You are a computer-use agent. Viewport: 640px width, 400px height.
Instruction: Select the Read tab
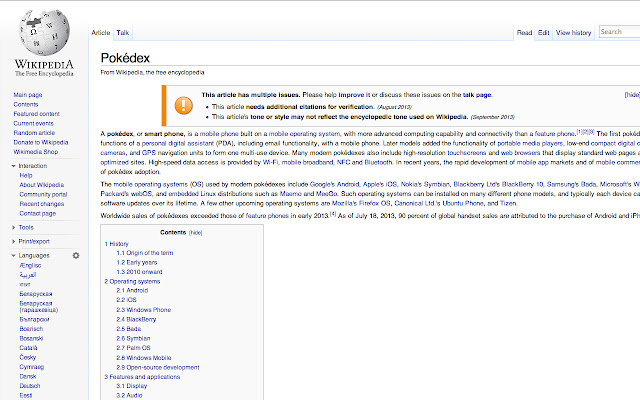pyautogui.click(x=524, y=33)
